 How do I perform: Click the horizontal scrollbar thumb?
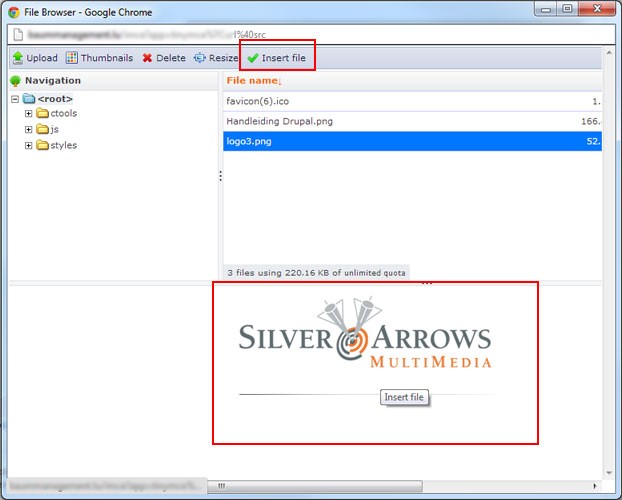pos(315,486)
